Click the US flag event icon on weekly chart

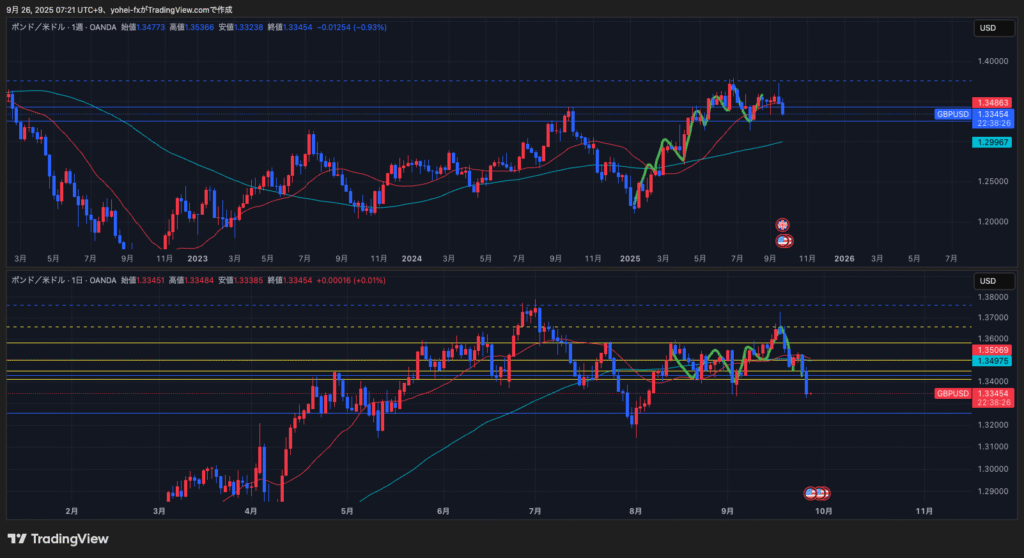784,240
